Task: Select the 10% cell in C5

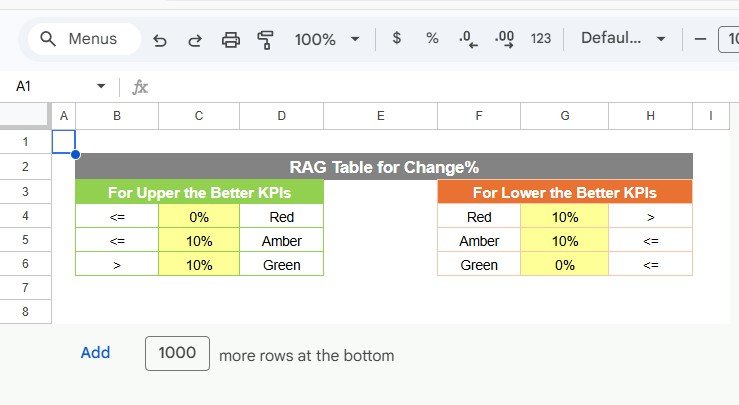Action: (199, 241)
